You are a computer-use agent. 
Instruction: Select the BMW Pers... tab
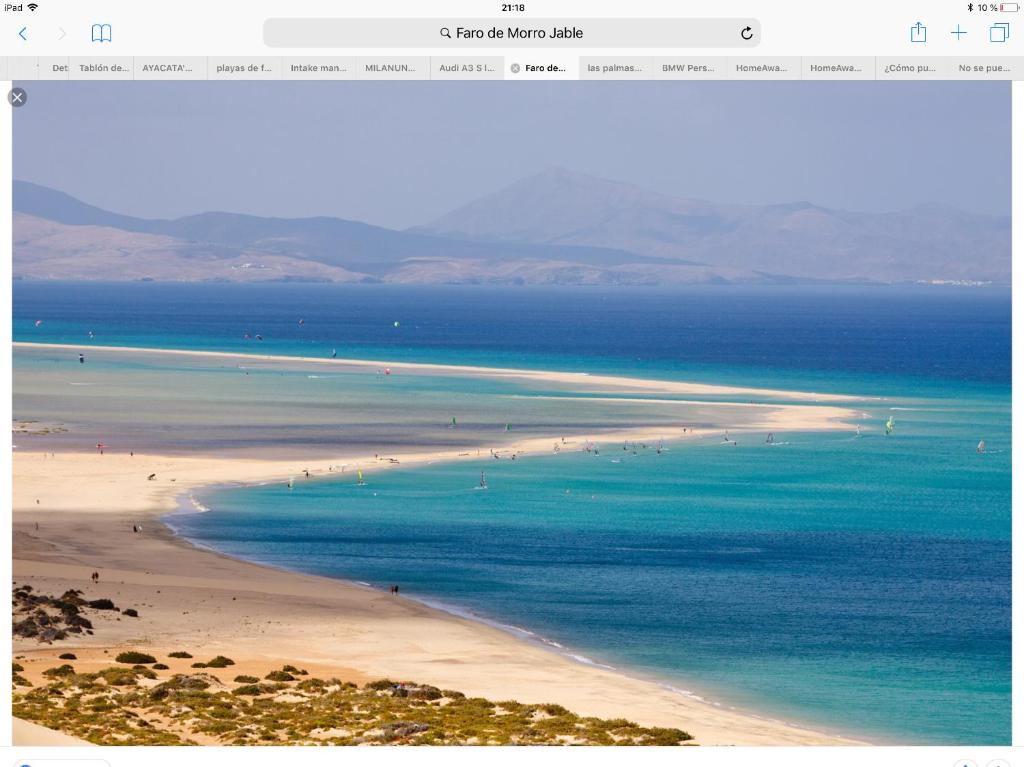coord(688,68)
